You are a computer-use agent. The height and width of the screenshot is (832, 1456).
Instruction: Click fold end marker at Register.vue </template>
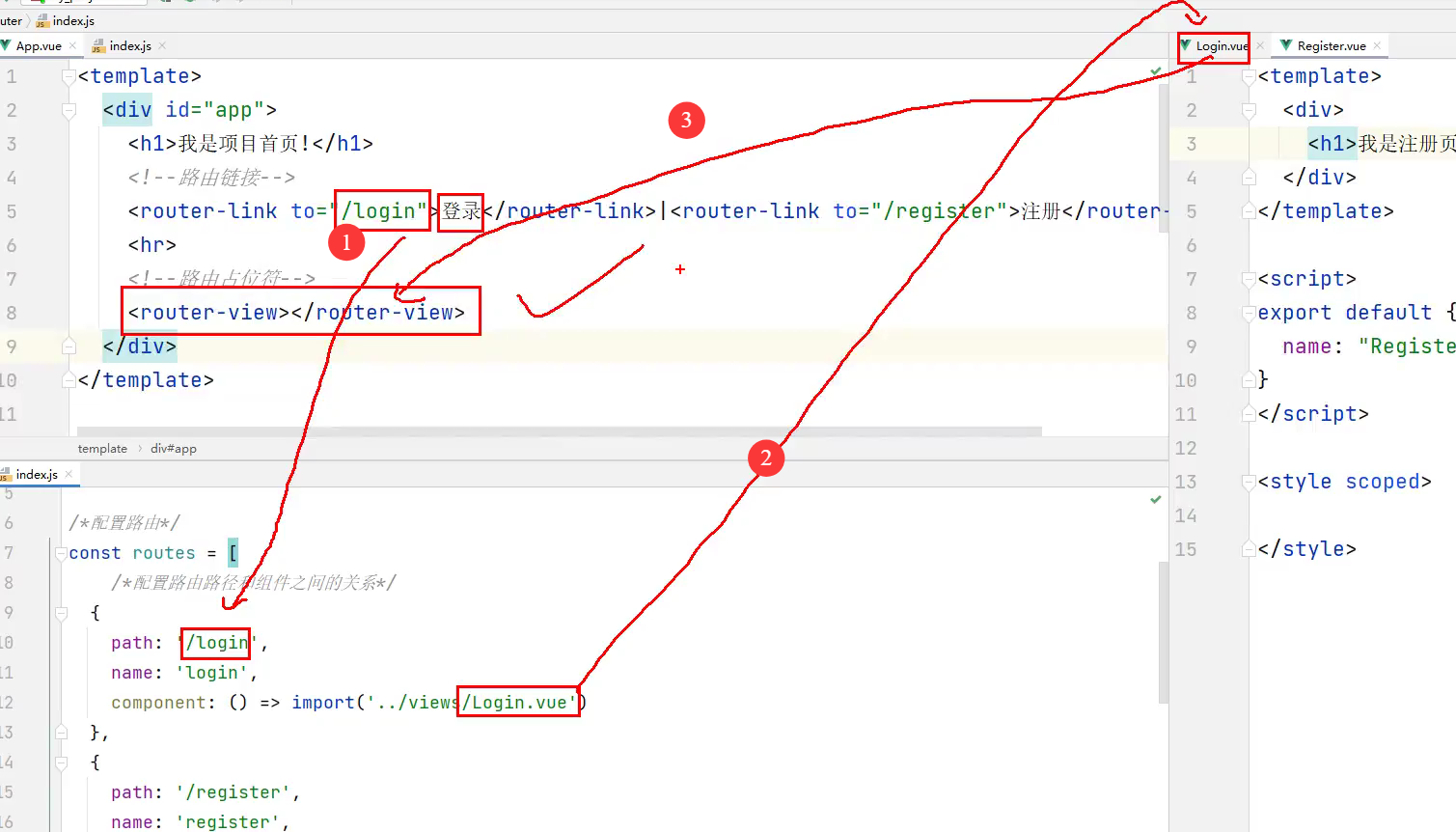(x=1249, y=211)
